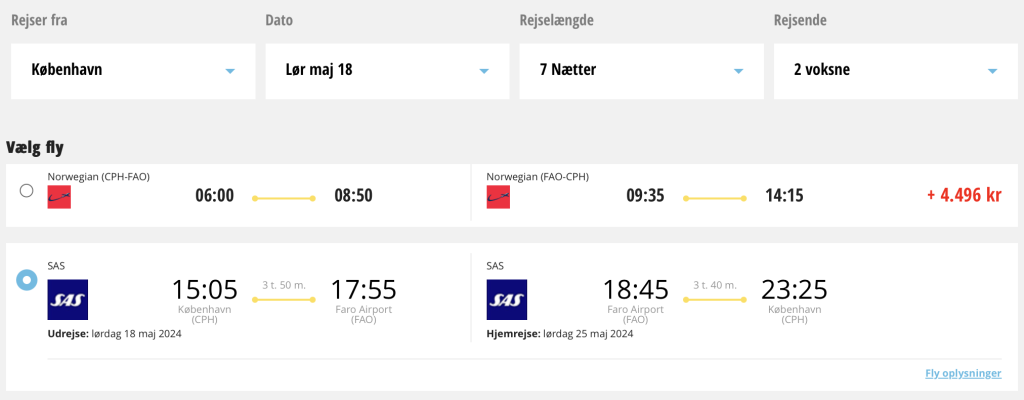Click the SAS logo on the return flight
This screenshot has width=1024, height=400.
507,299
